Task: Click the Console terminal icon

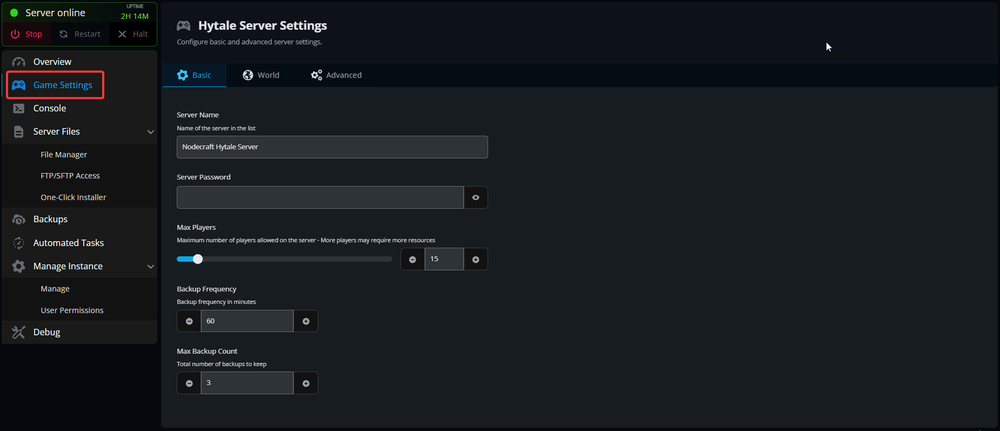Action: click(x=18, y=108)
